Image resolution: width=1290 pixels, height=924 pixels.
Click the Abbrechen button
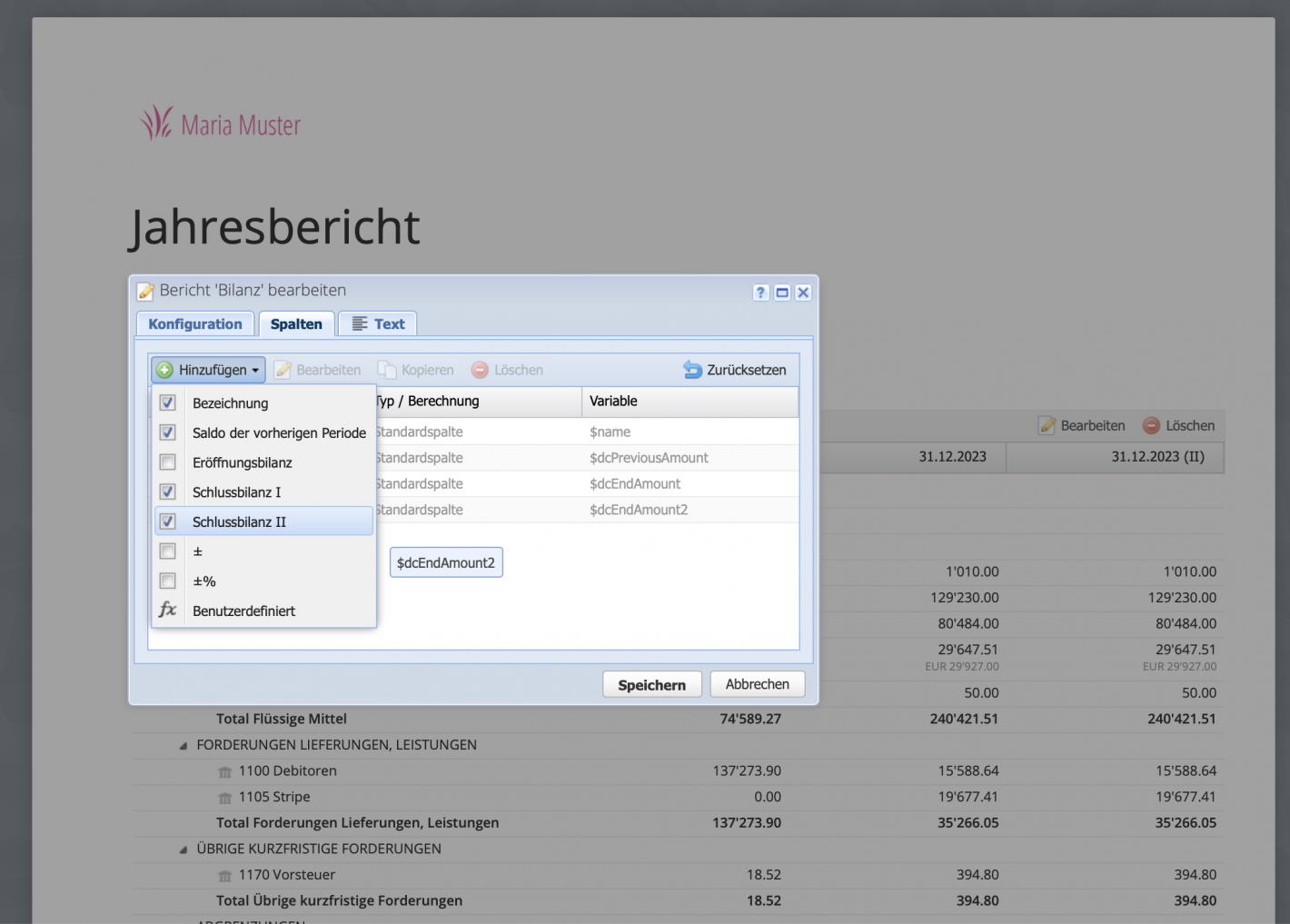[757, 683]
